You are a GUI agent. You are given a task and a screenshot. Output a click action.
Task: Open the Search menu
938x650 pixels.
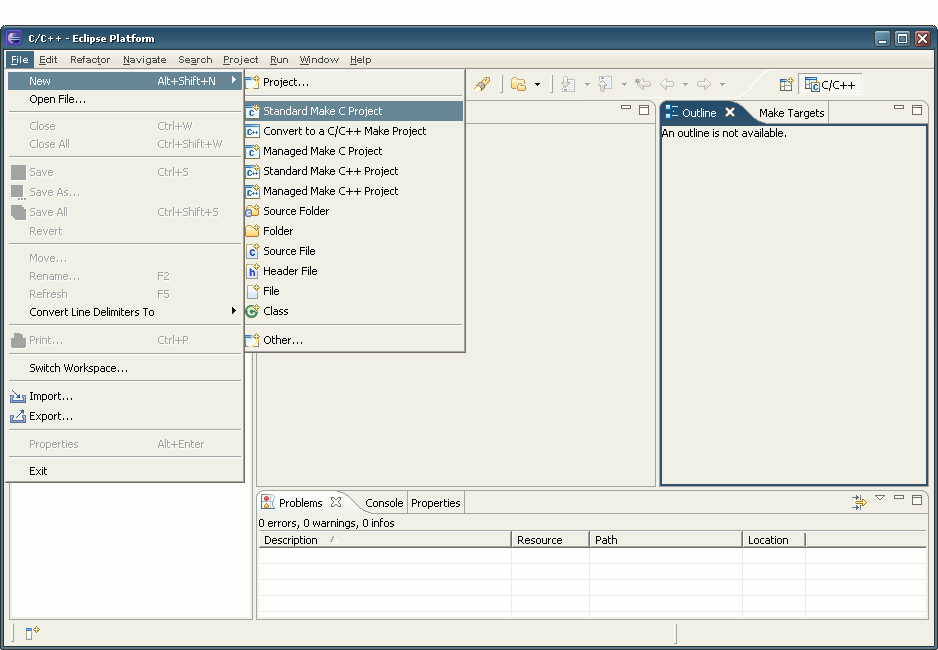tap(195, 60)
